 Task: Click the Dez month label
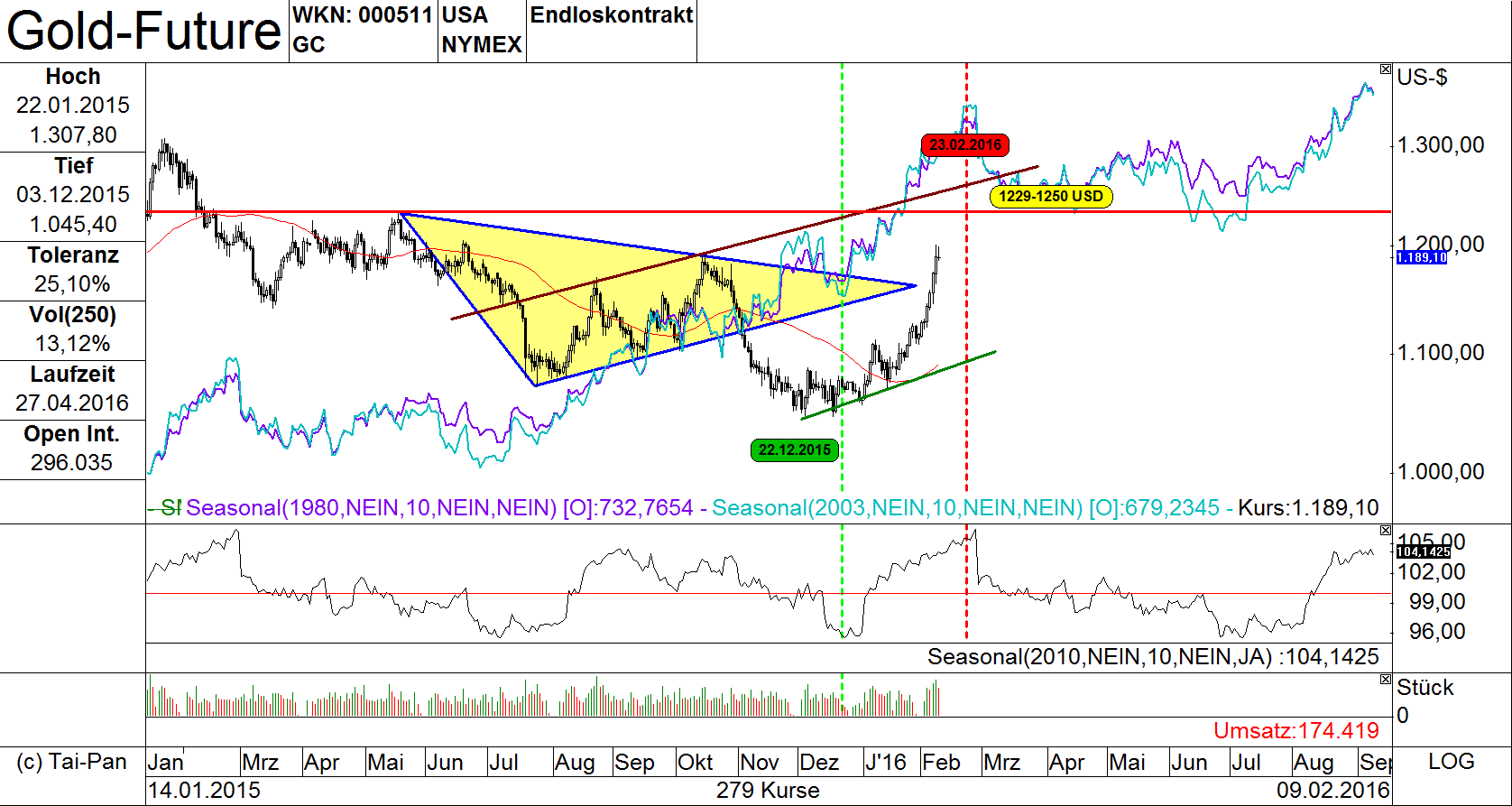pos(819,763)
